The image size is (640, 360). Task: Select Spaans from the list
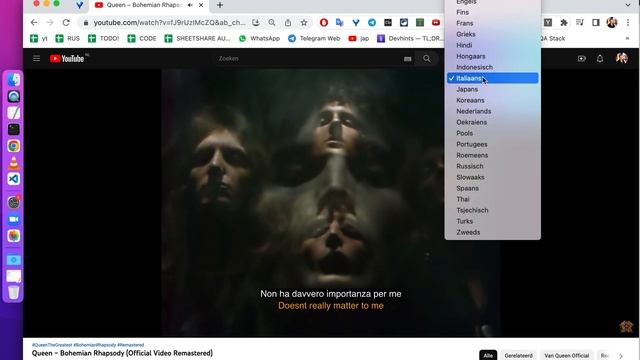coord(492,188)
